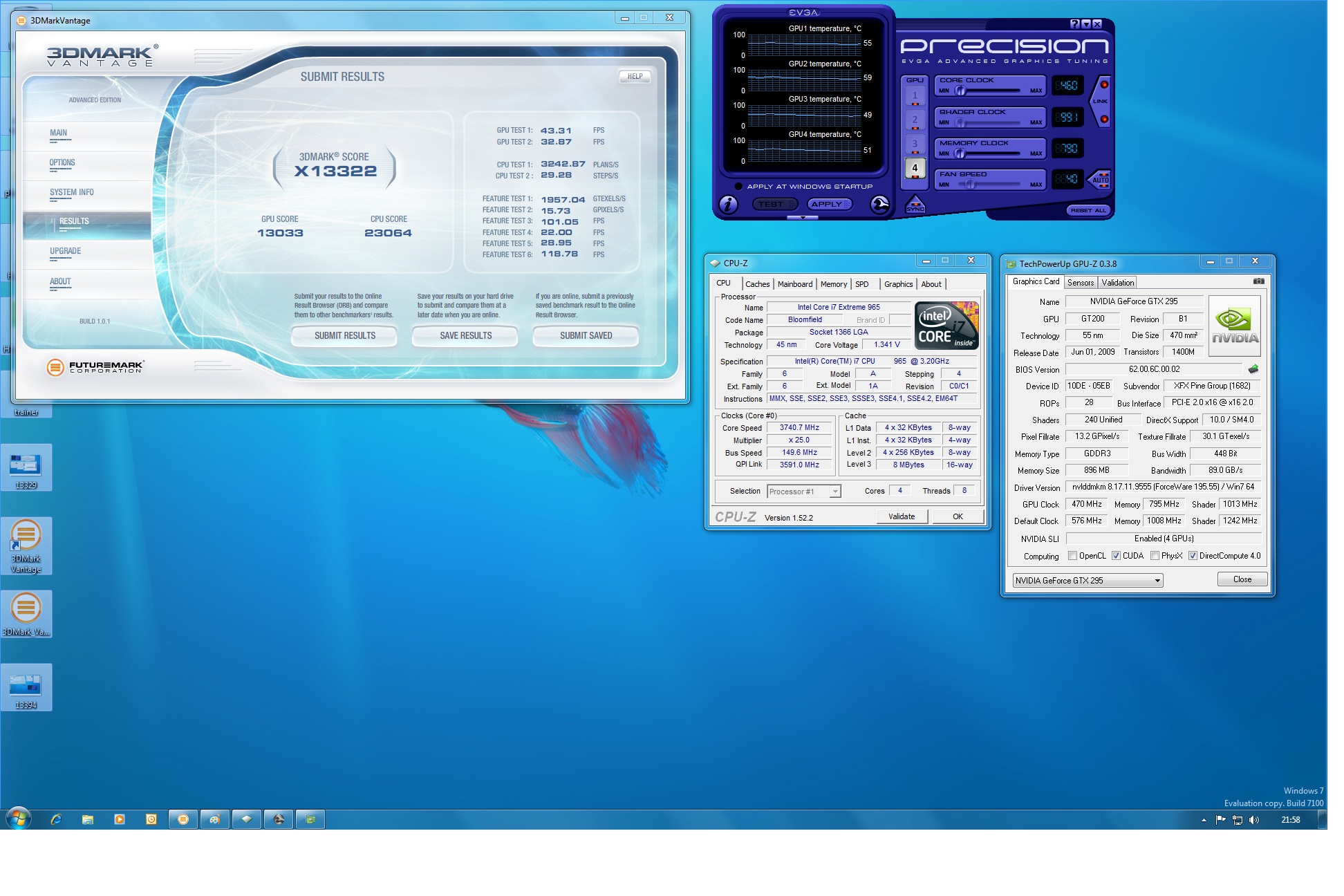Select RESULTS in 3DMark Vantage sidebar
Image resolution: width=1344 pixels, height=896 pixels.
click(87, 225)
